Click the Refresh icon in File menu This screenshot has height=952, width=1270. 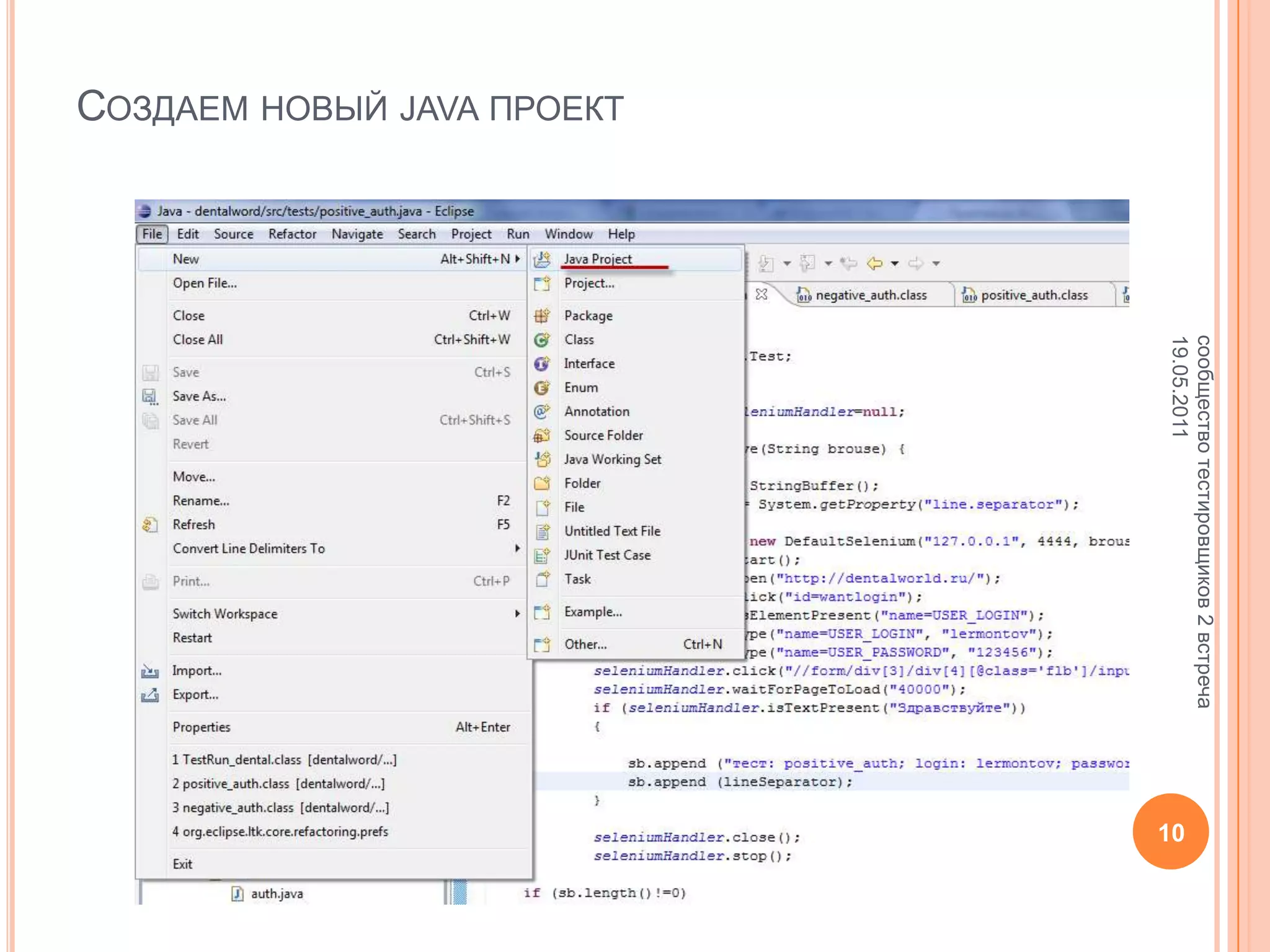[150, 525]
